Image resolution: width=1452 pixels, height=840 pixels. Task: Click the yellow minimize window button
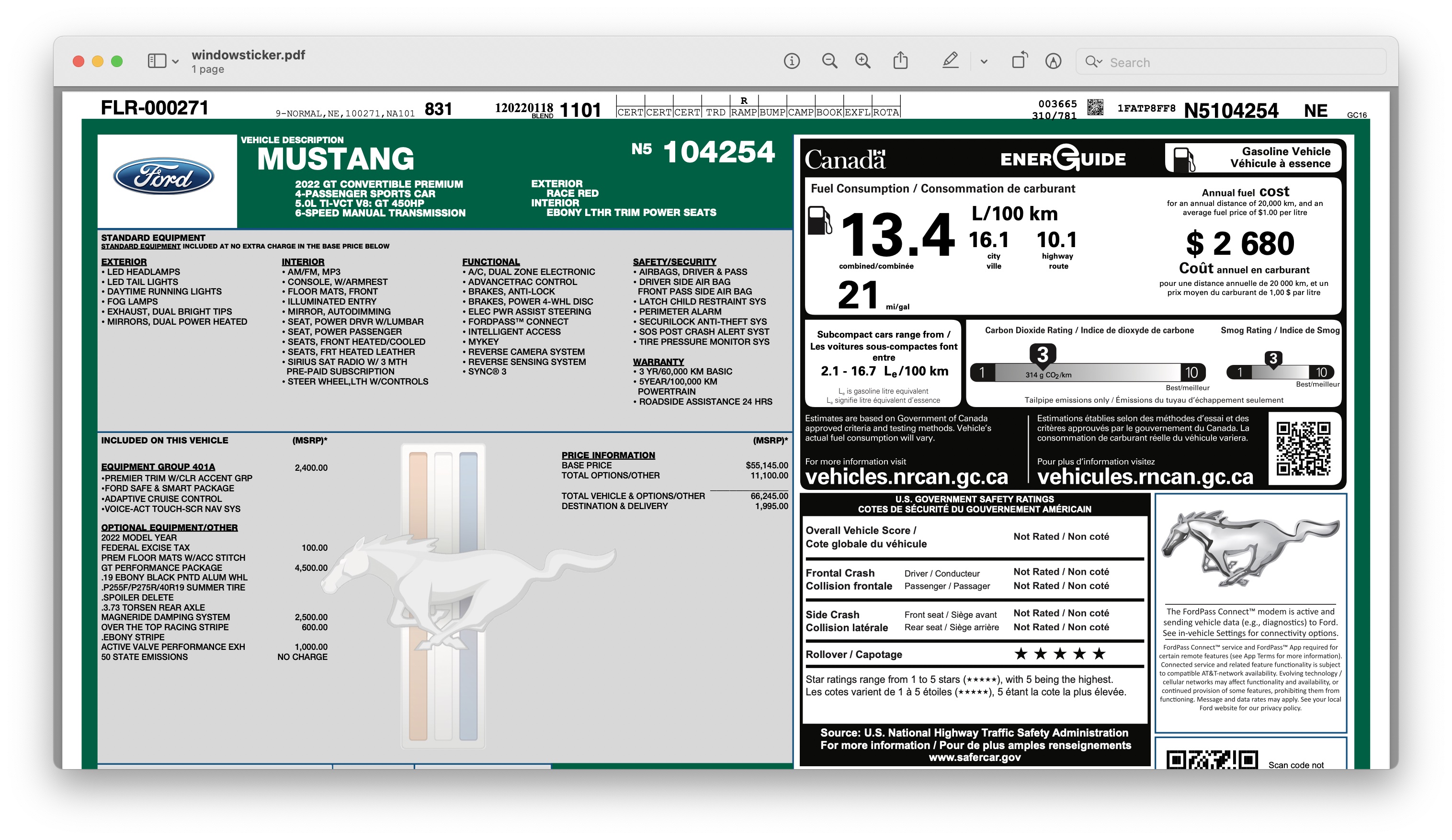98,61
